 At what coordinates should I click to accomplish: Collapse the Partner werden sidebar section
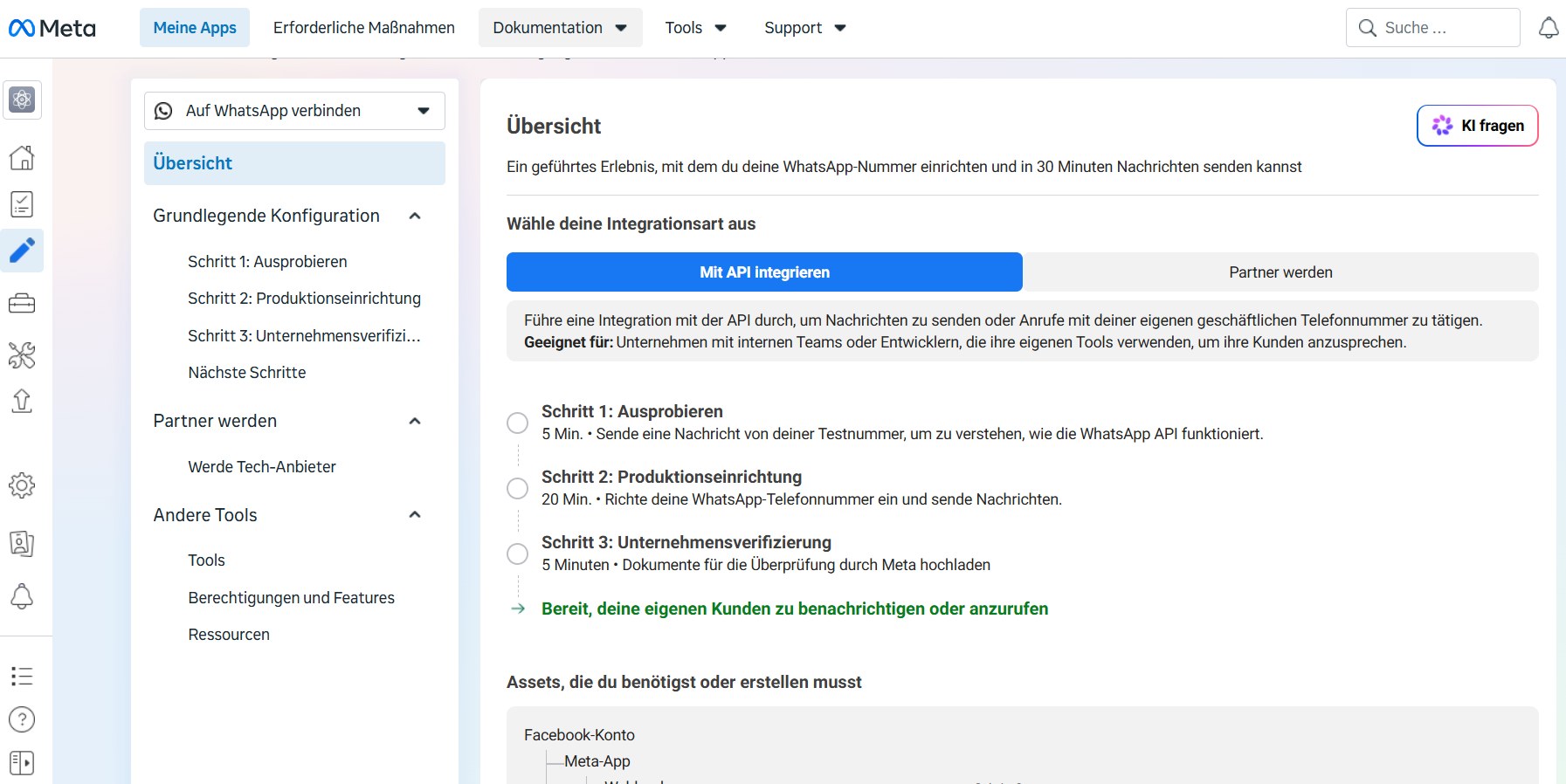[415, 421]
